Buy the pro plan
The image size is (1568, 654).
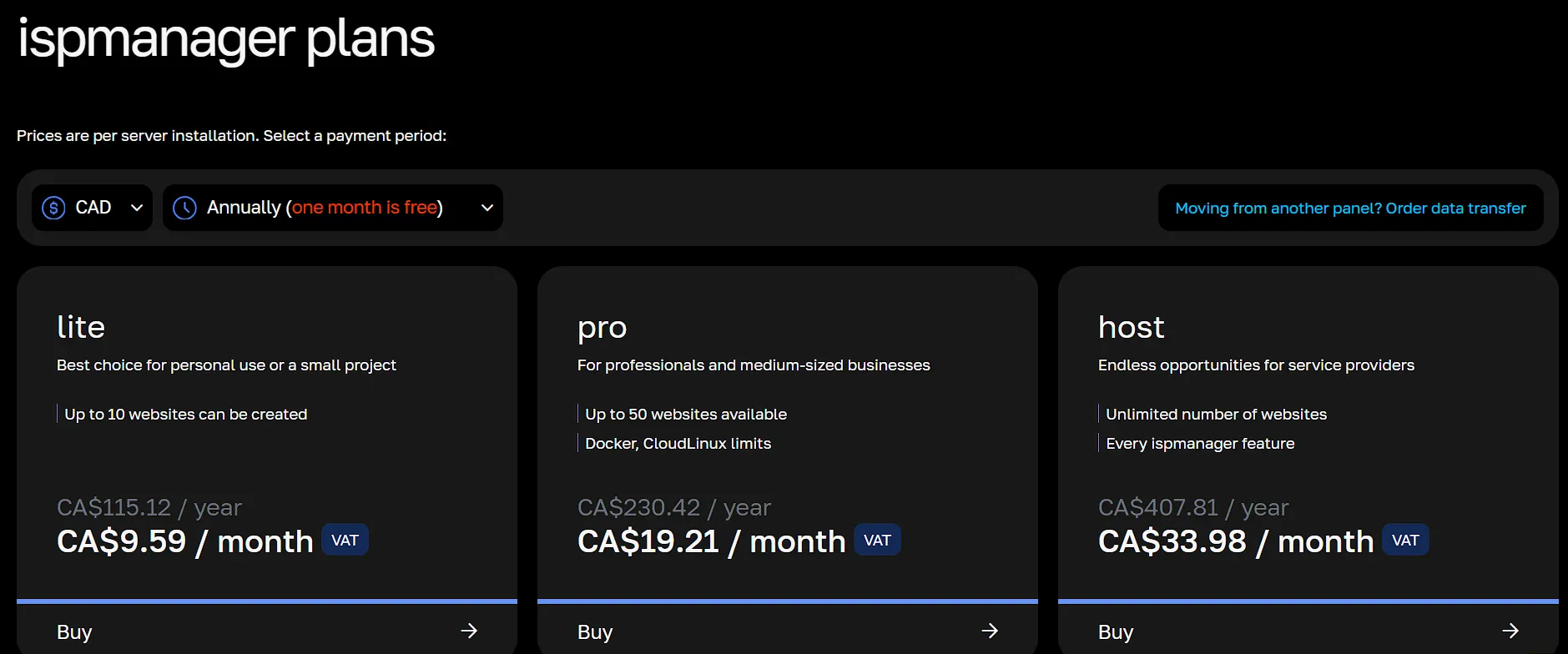(x=788, y=631)
